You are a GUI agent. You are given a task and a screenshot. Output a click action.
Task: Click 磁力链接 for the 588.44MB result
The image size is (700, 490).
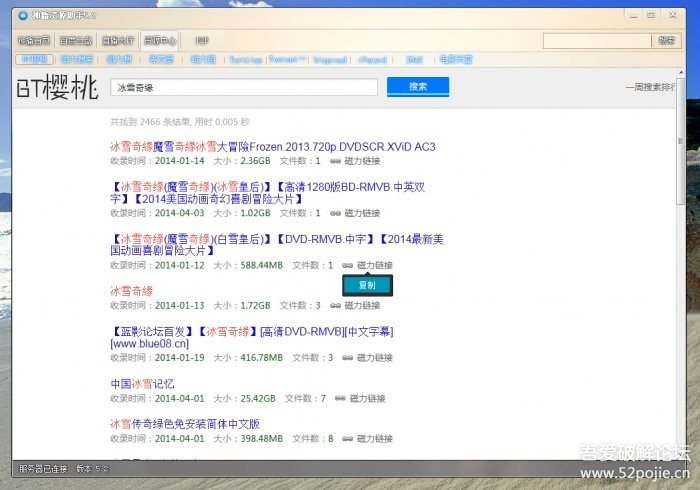click(x=375, y=266)
